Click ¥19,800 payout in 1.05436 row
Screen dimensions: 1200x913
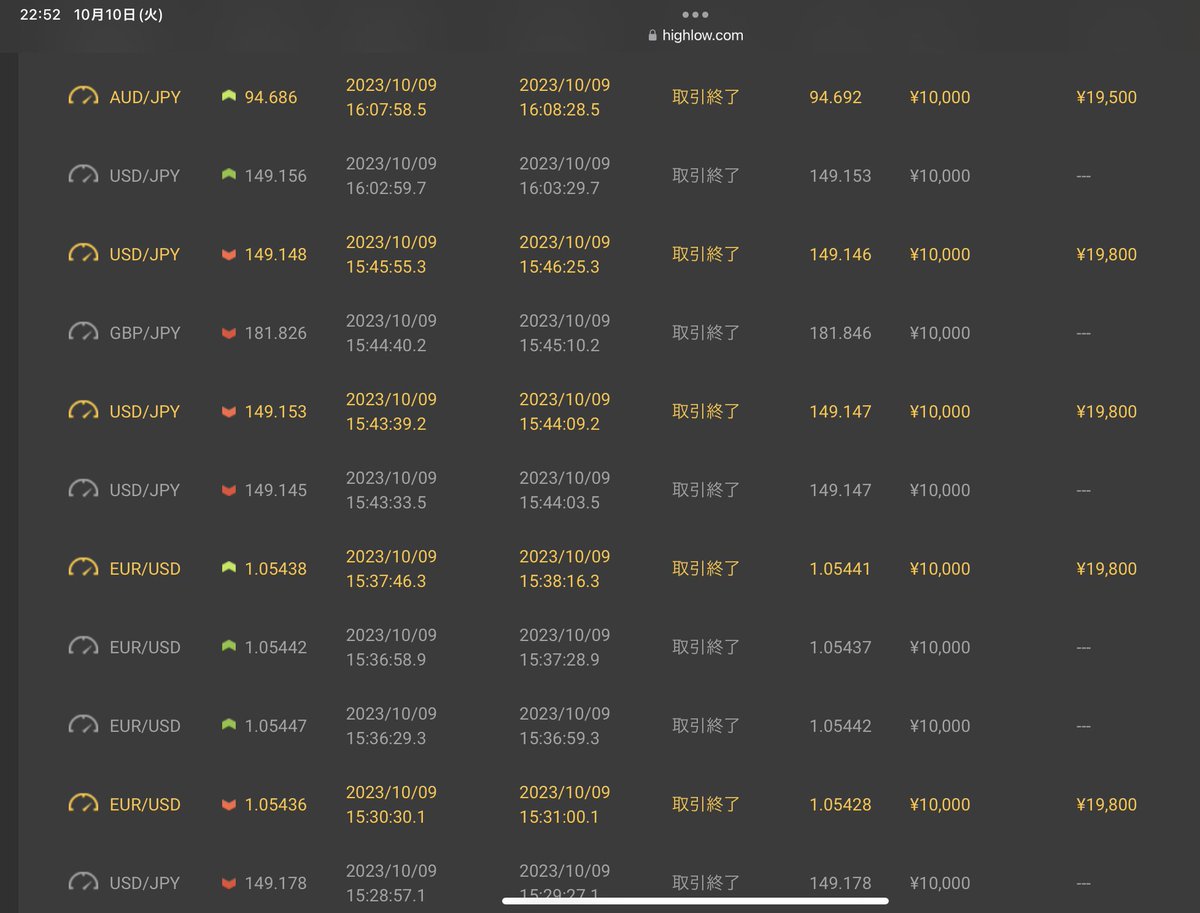pyautogui.click(x=1106, y=804)
